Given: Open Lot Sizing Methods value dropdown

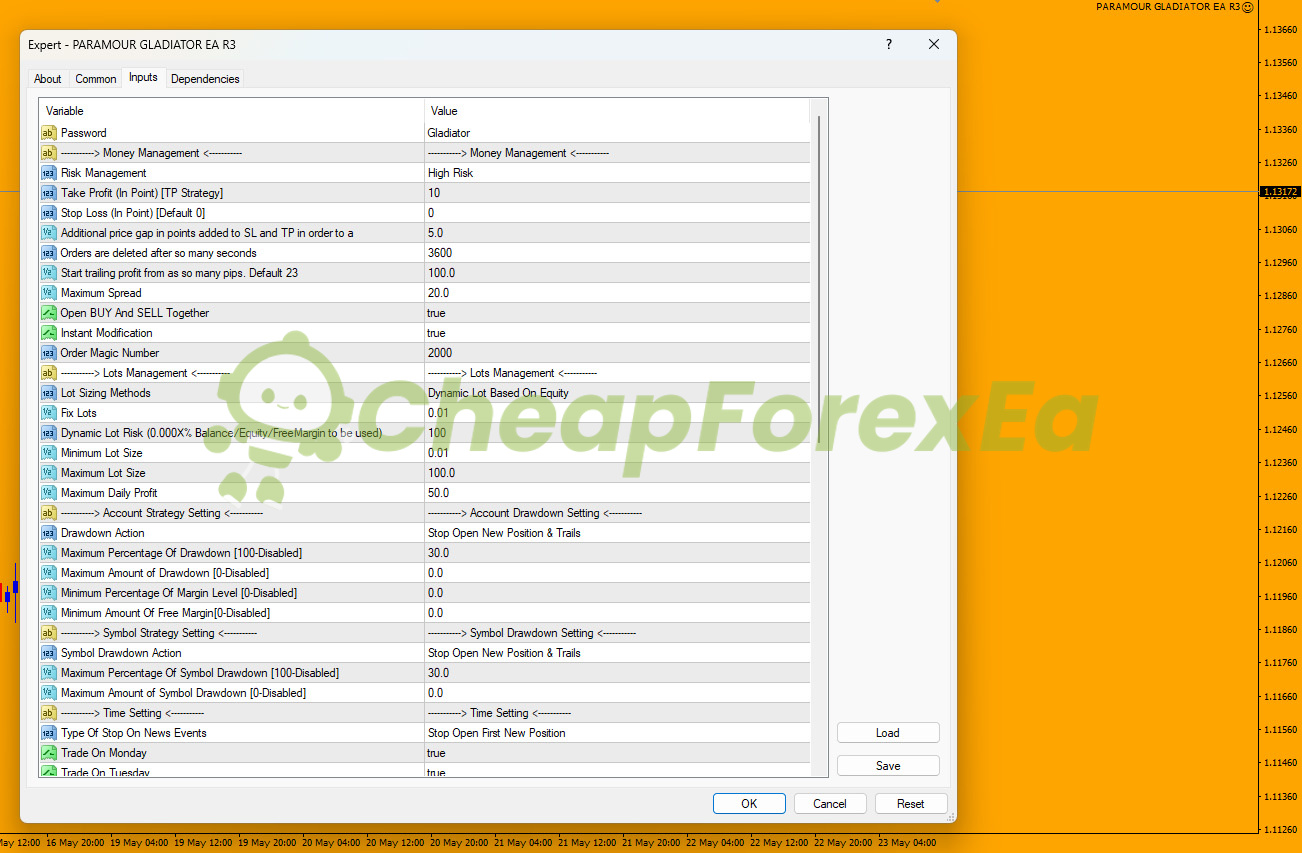Looking at the screenshot, I should point(617,393).
